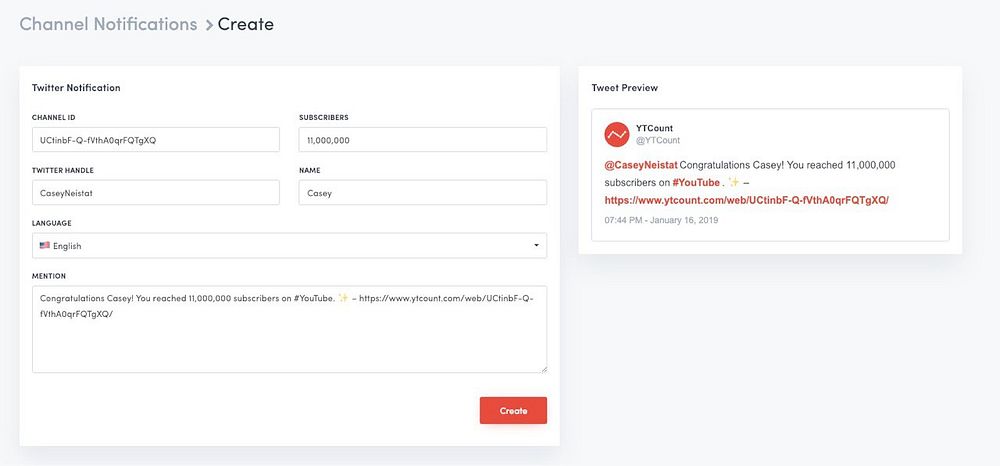The height and width of the screenshot is (466, 1000).
Task: Focus the Channel ID input field
Action: tap(155, 140)
